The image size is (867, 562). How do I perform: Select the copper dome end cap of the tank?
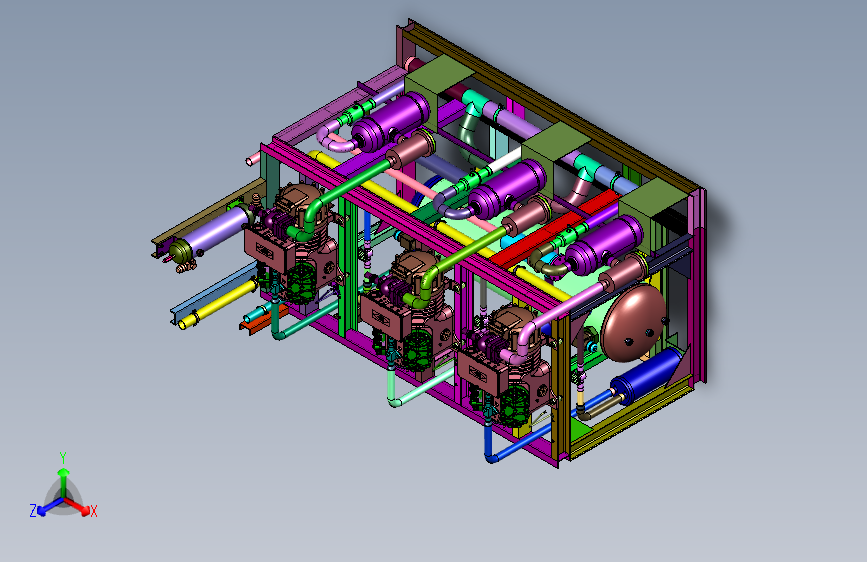(x=634, y=324)
